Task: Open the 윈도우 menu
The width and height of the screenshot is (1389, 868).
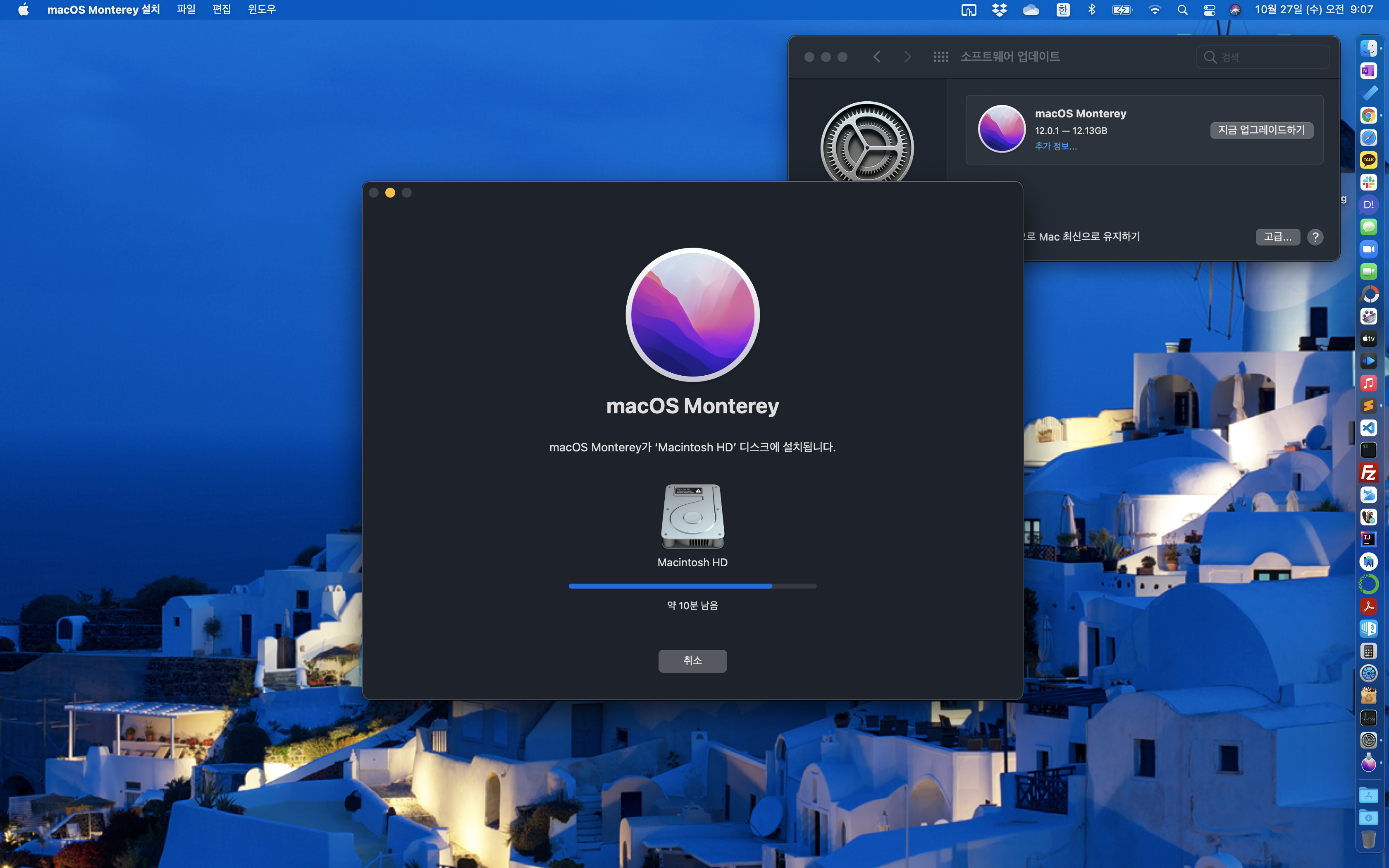Action: (262, 10)
